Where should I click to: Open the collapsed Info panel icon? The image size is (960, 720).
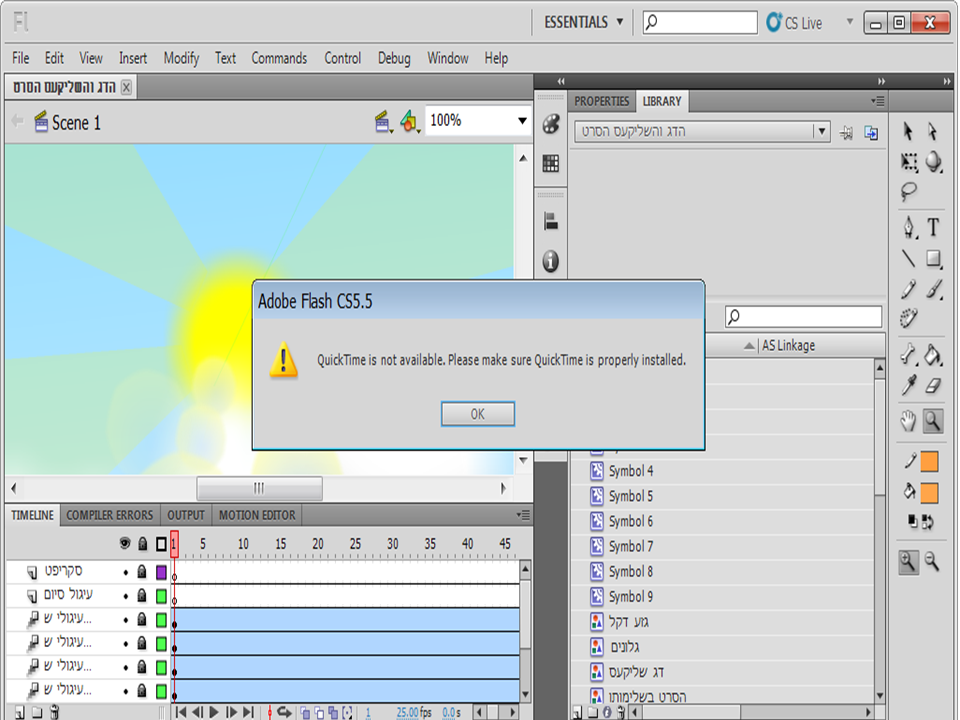(x=551, y=261)
